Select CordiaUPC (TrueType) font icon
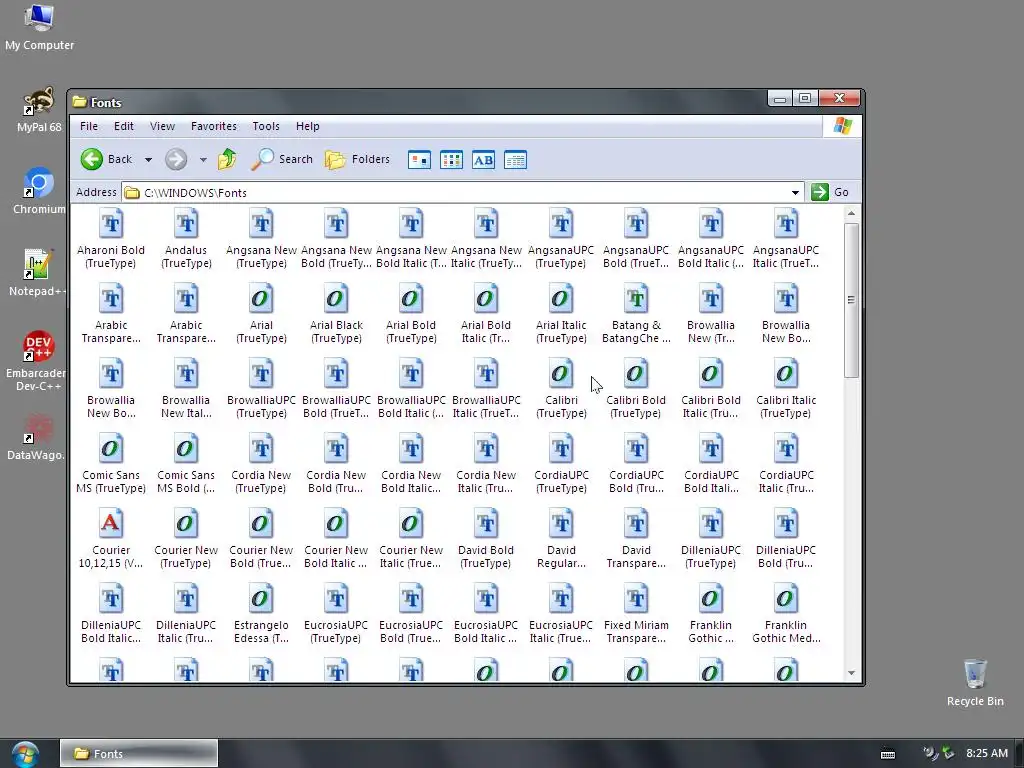The image size is (1024, 768). pos(561,449)
